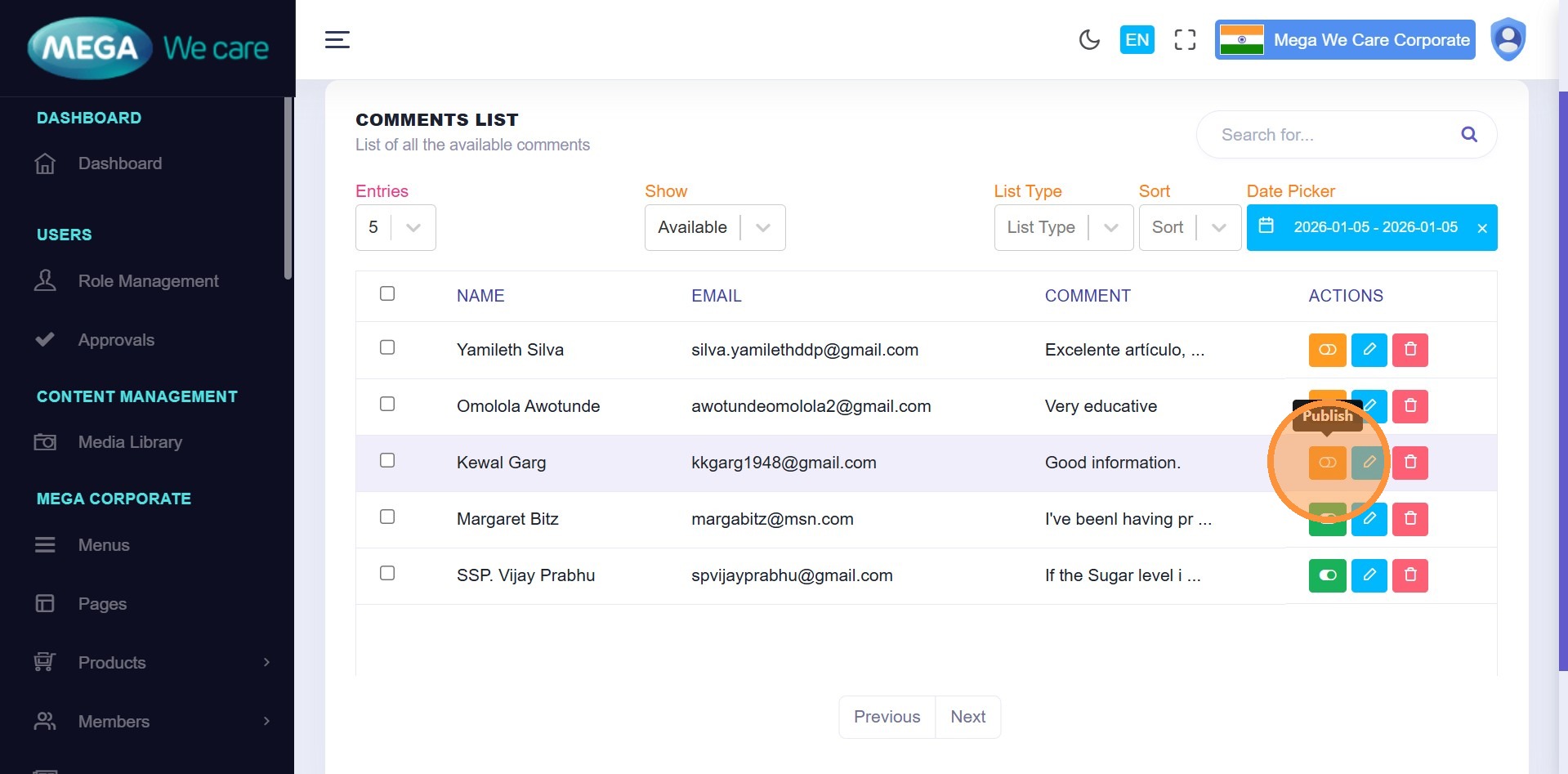Expand the List Type dropdown
Image resolution: width=1568 pixels, height=774 pixels.
[x=1062, y=227]
